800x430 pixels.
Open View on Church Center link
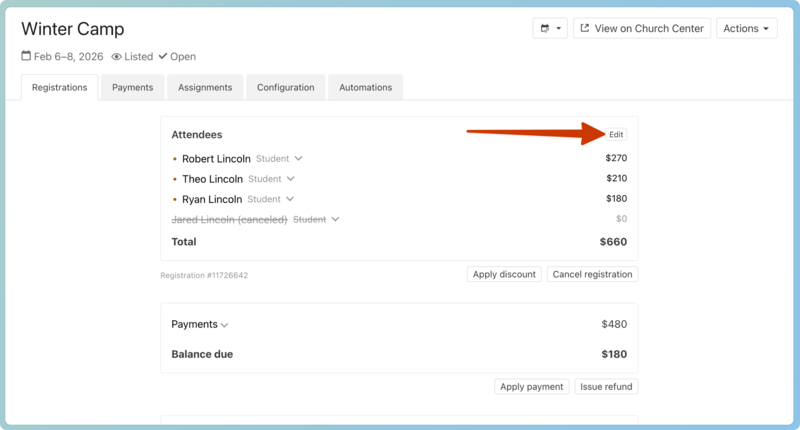pyautogui.click(x=641, y=29)
